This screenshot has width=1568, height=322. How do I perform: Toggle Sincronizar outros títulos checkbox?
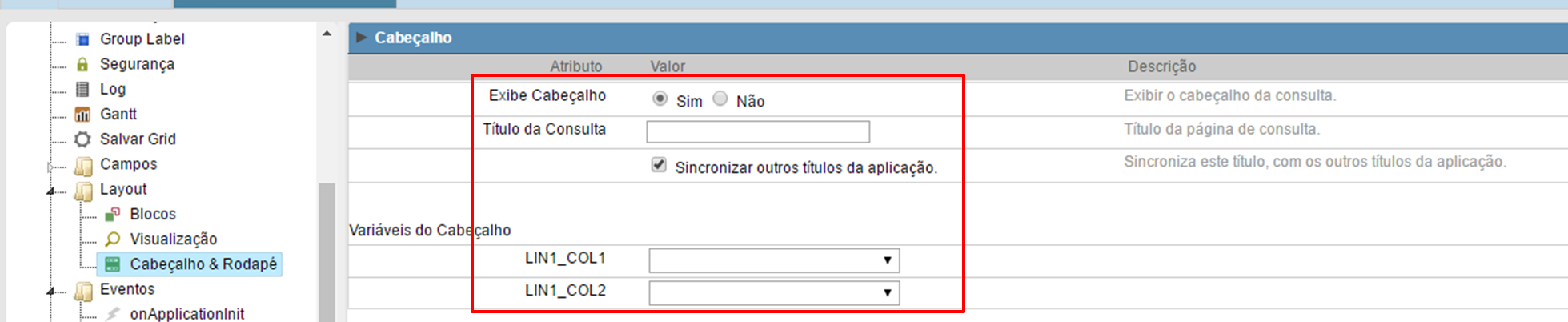(x=659, y=165)
